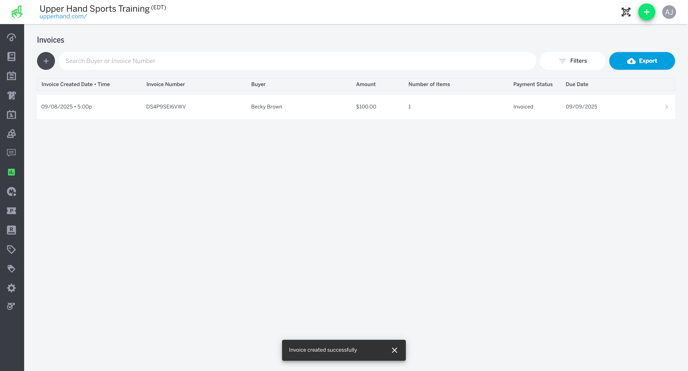Click the Invoiced payment status cell
This screenshot has height=371, width=688.
click(x=523, y=107)
